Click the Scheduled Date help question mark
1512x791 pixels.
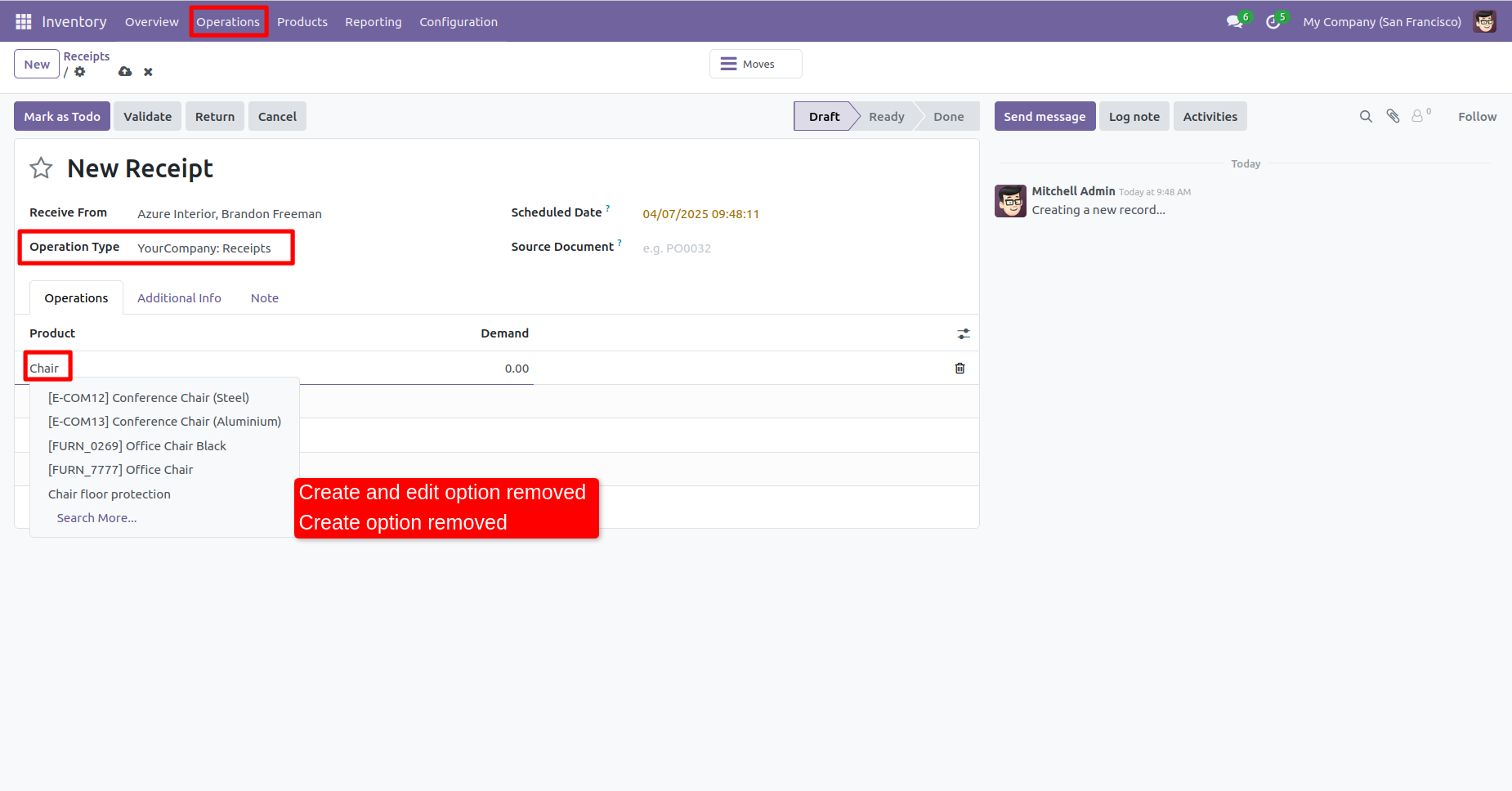[x=608, y=208]
